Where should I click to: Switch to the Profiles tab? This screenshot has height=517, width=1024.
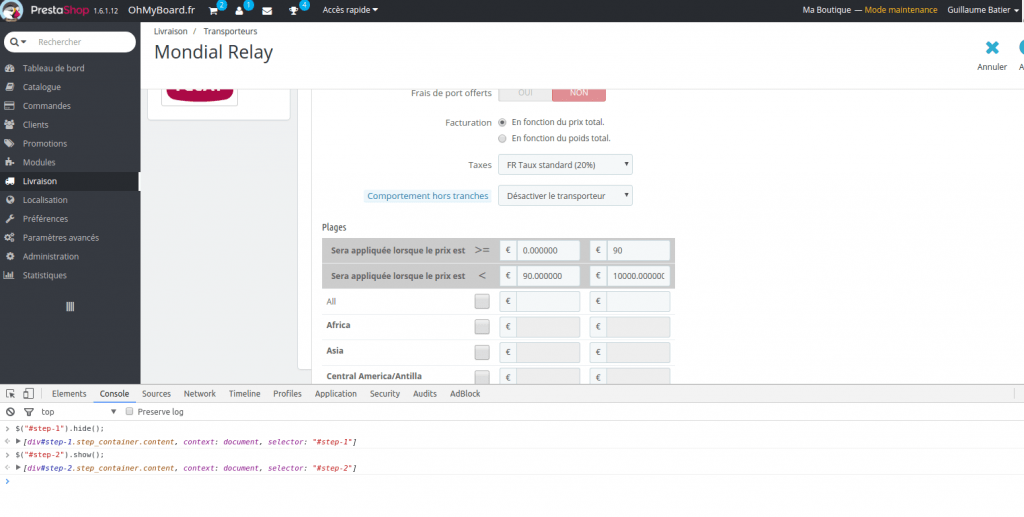(x=287, y=394)
